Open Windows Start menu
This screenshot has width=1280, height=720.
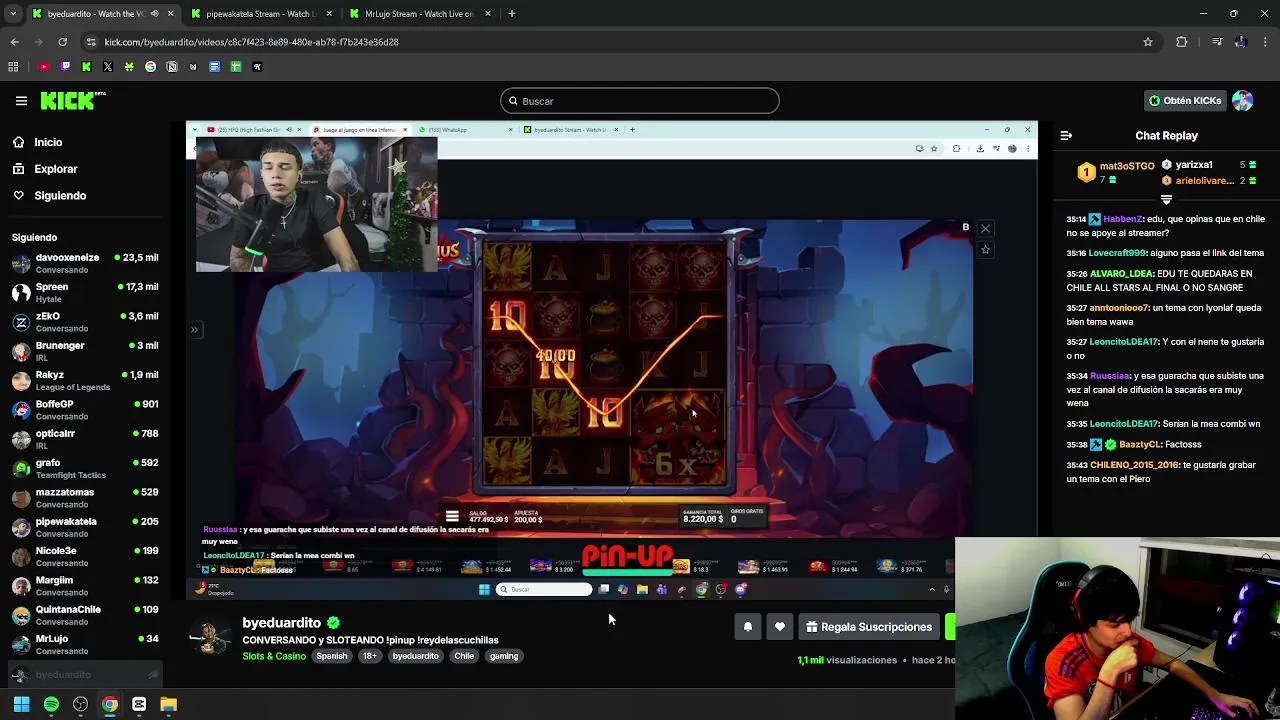[21, 704]
